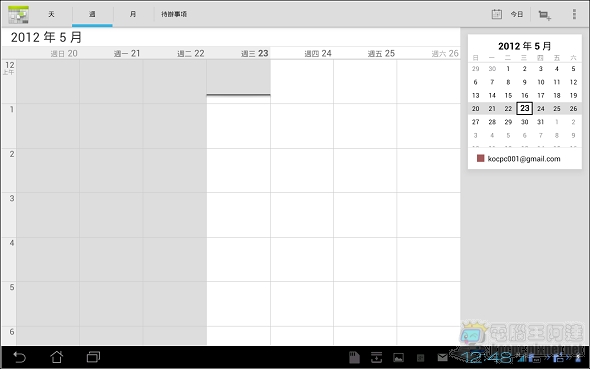Open the mail notification icon
Screen dimensions: 590x369
coord(442,357)
